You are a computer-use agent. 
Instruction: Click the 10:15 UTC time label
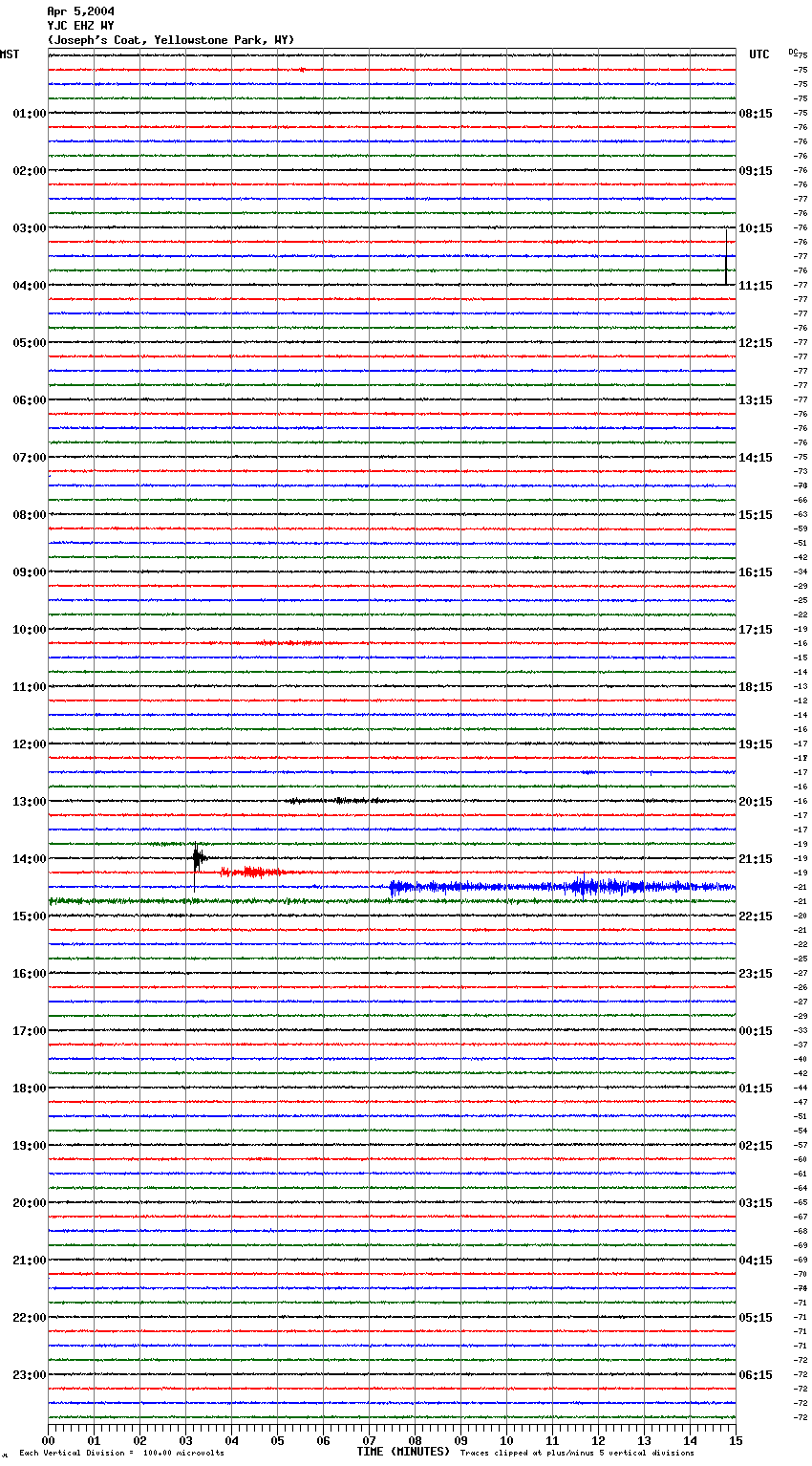[x=756, y=228]
